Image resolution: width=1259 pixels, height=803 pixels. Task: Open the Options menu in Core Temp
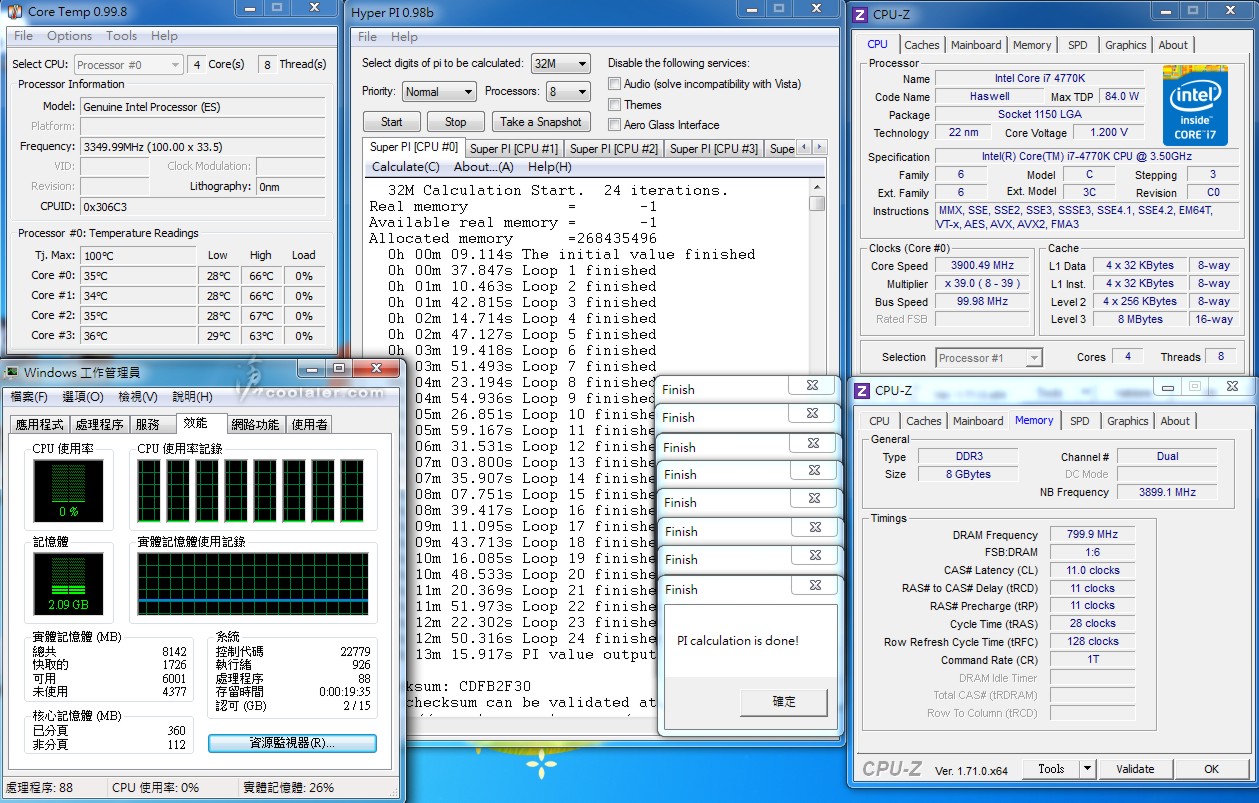pos(69,36)
